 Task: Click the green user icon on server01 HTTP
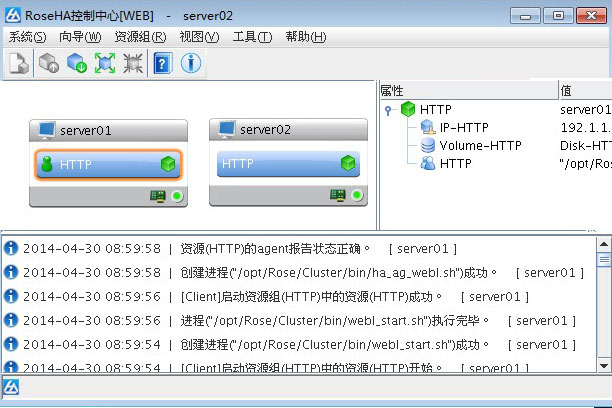(x=47, y=164)
